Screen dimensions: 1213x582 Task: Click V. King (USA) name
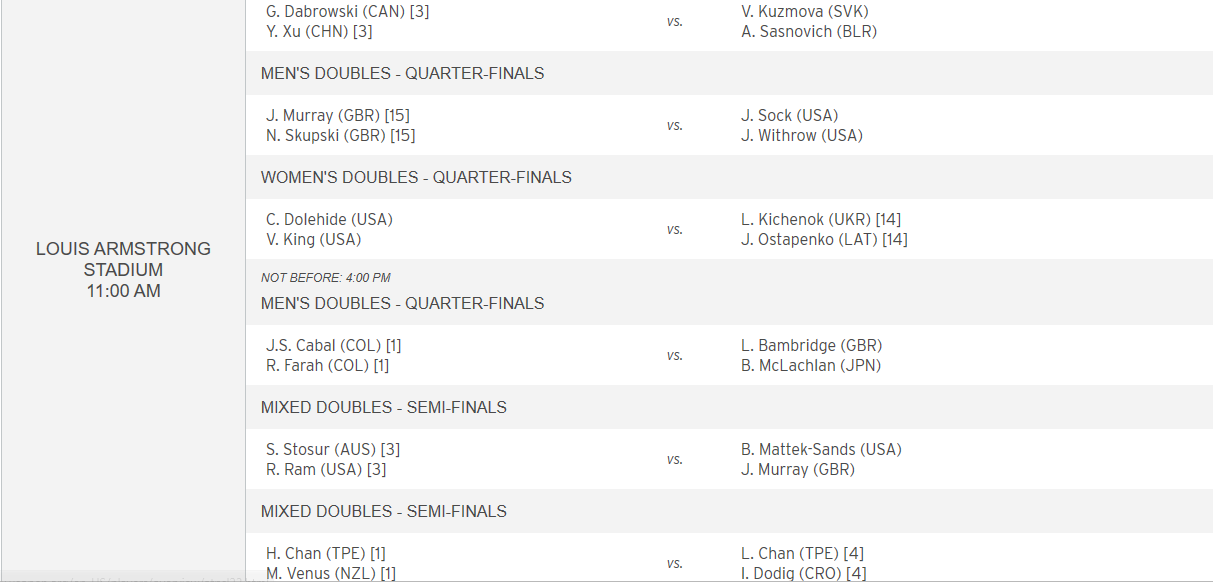point(314,239)
